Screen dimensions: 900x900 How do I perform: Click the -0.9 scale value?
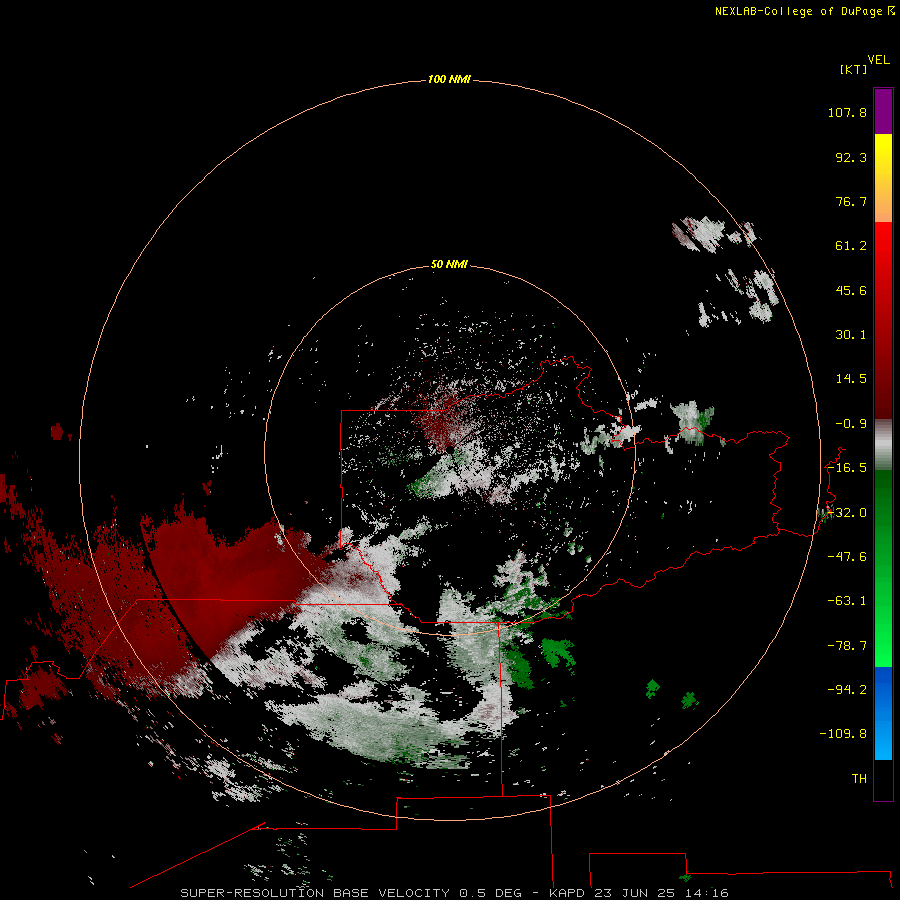pos(851,424)
